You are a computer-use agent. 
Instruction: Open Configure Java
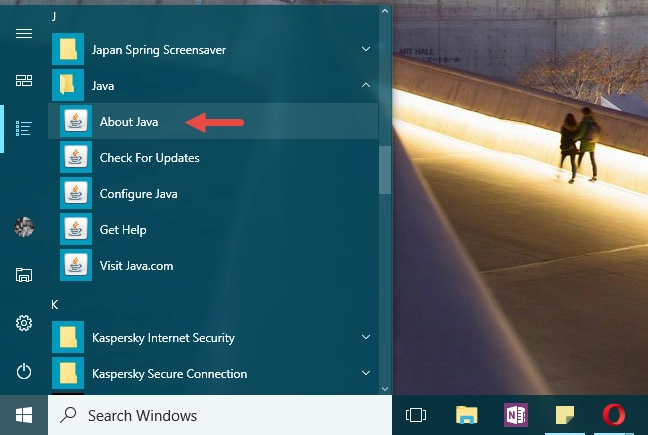(x=213, y=193)
